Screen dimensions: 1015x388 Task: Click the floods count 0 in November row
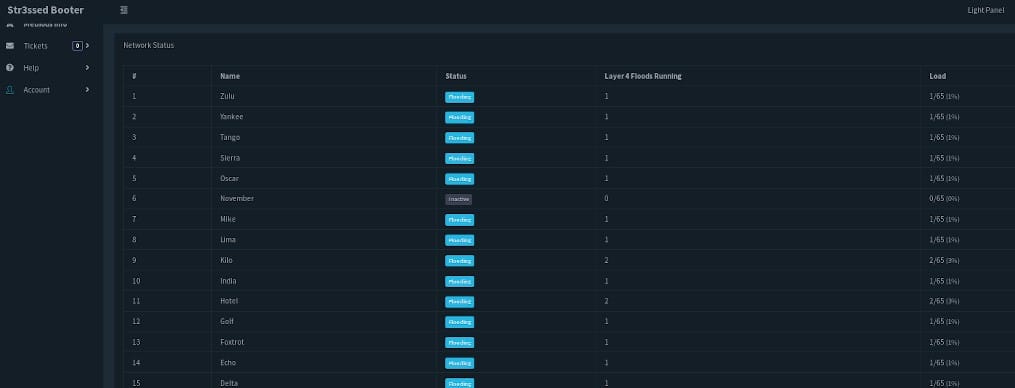pyautogui.click(x=607, y=198)
